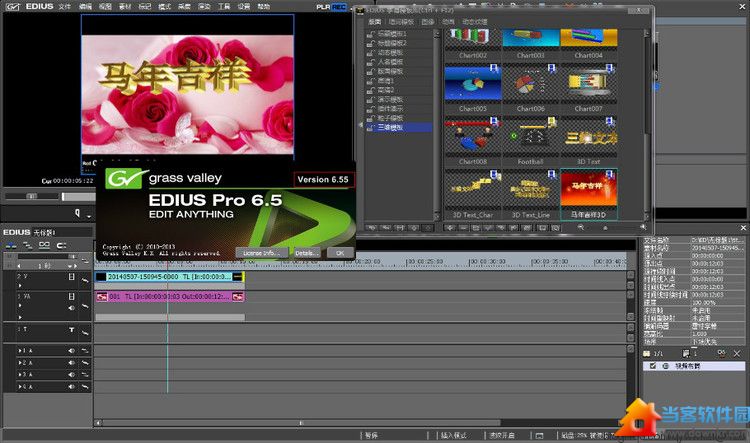
Task: Decrease timeline scale with left arrow
Action: [19, 266]
